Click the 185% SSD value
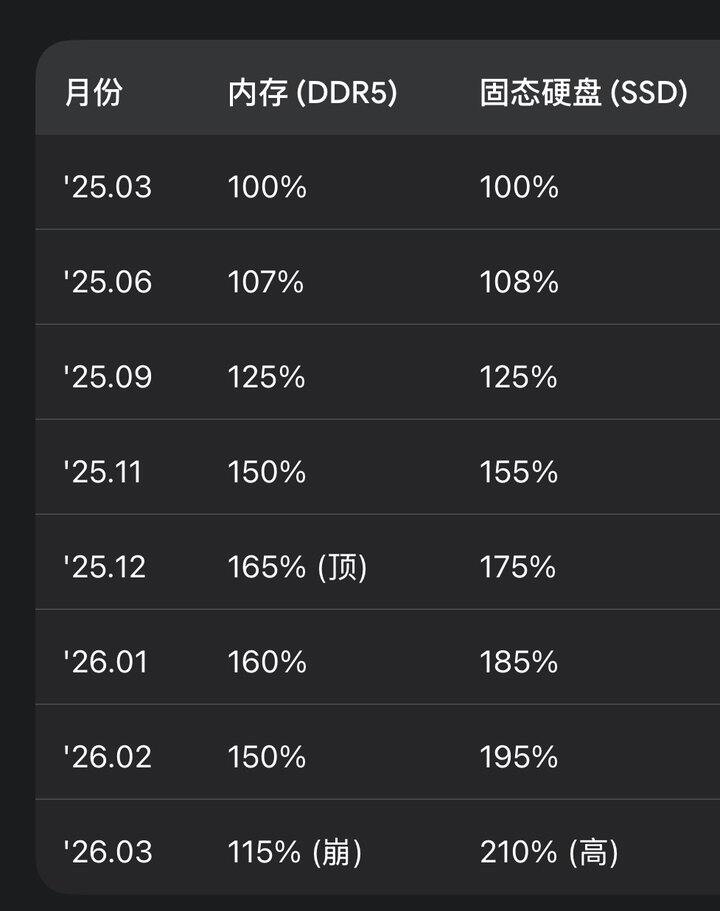This screenshot has width=720, height=911. point(518,662)
